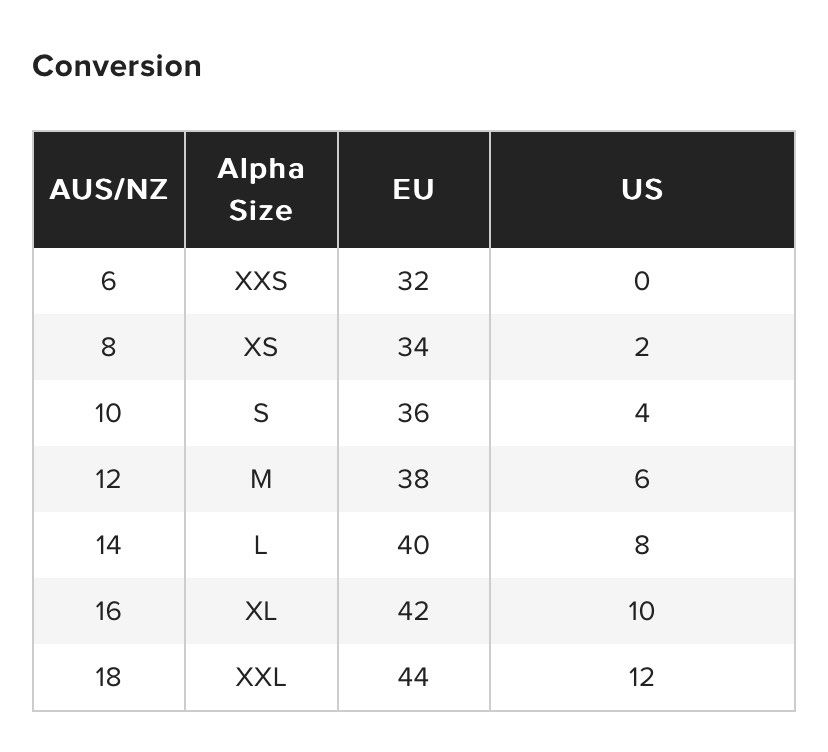Image resolution: width=828 pixels, height=752 pixels.
Task: Select US size 4 cell
Action: pos(641,413)
